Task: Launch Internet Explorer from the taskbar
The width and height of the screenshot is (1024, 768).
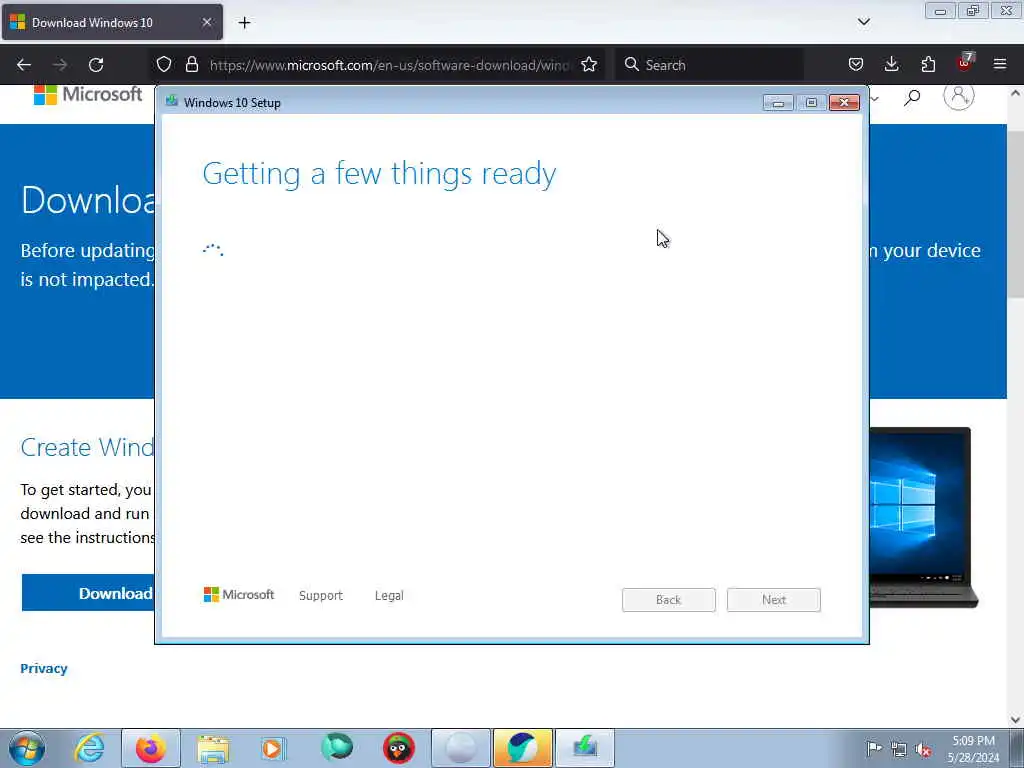Action: click(89, 748)
